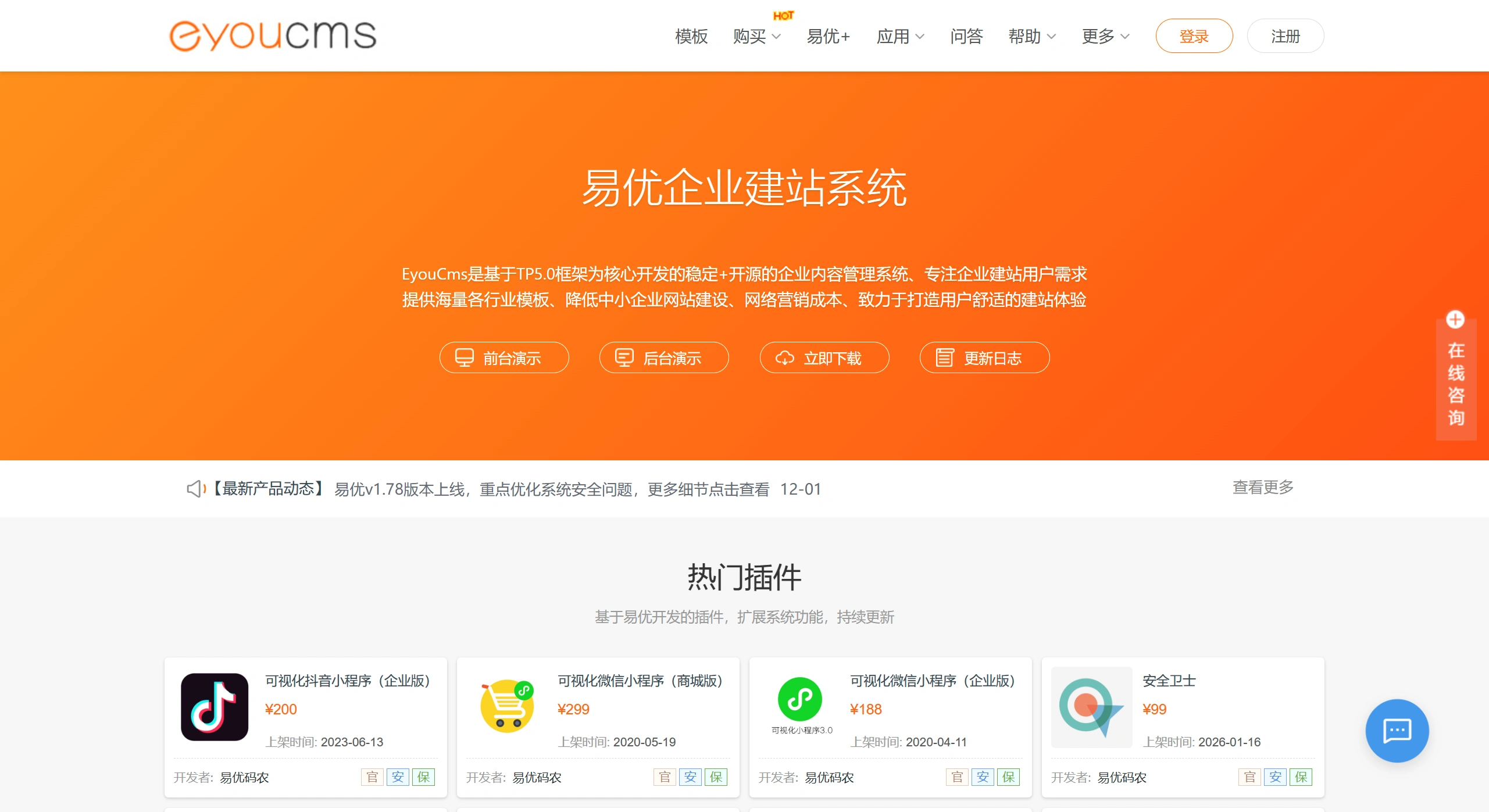The image size is (1489, 812).
Task: Open the 模板 nav menu item
Action: (691, 36)
